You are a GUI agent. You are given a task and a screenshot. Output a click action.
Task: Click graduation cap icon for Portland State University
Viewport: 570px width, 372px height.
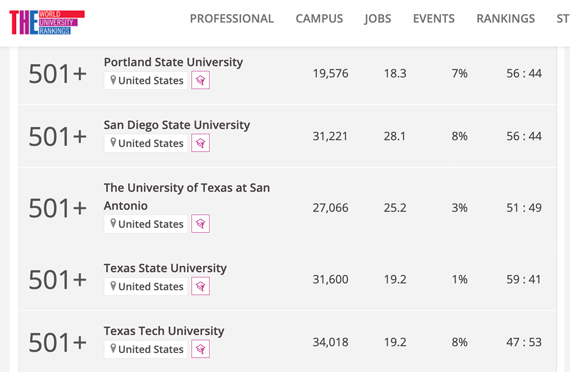pos(200,80)
